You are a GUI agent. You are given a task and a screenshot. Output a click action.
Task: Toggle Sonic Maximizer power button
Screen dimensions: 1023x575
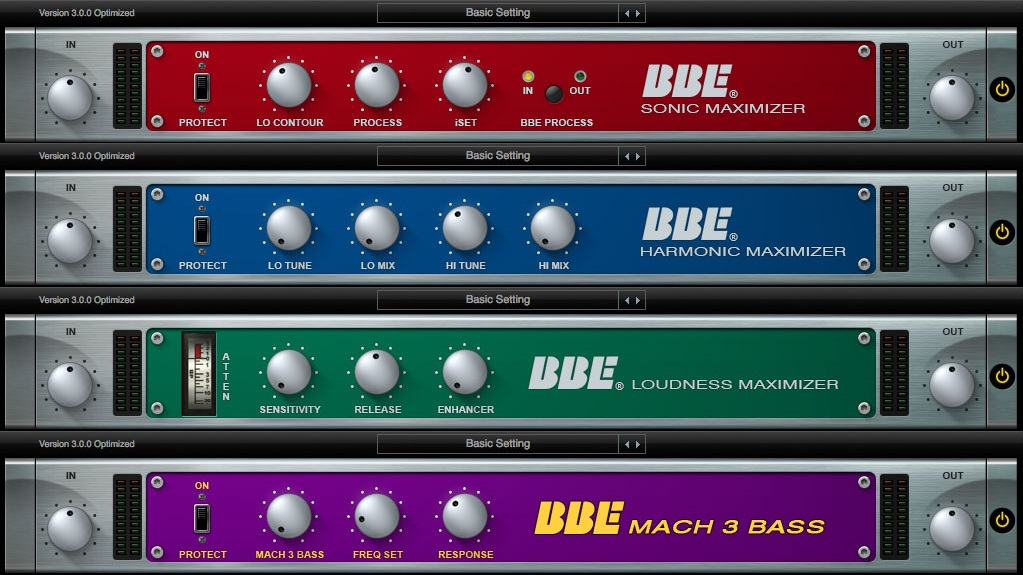tap(1002, 89)
